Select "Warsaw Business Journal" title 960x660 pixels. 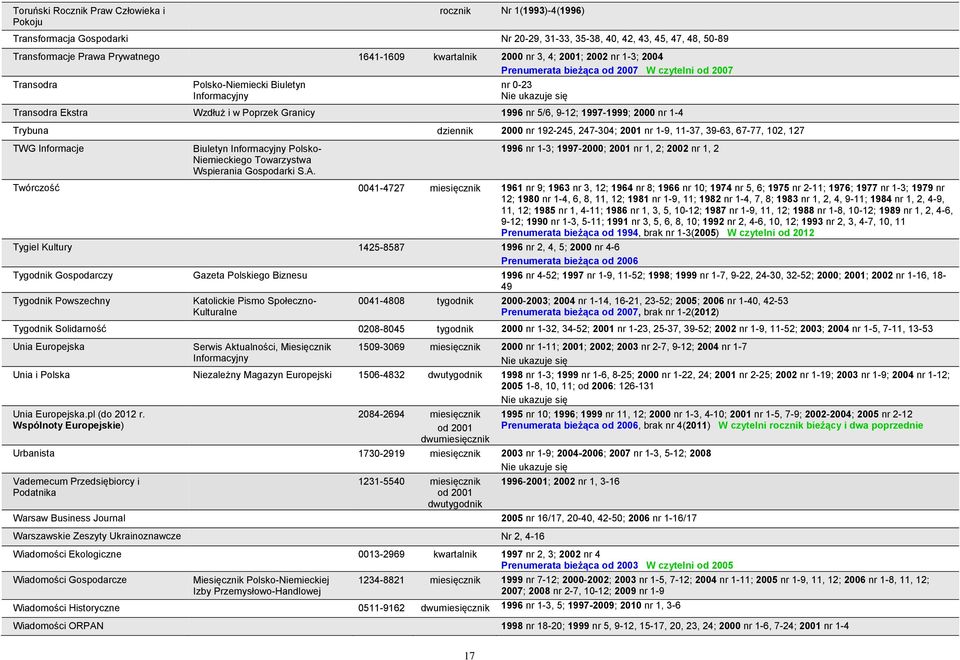(x=69, y=519)
